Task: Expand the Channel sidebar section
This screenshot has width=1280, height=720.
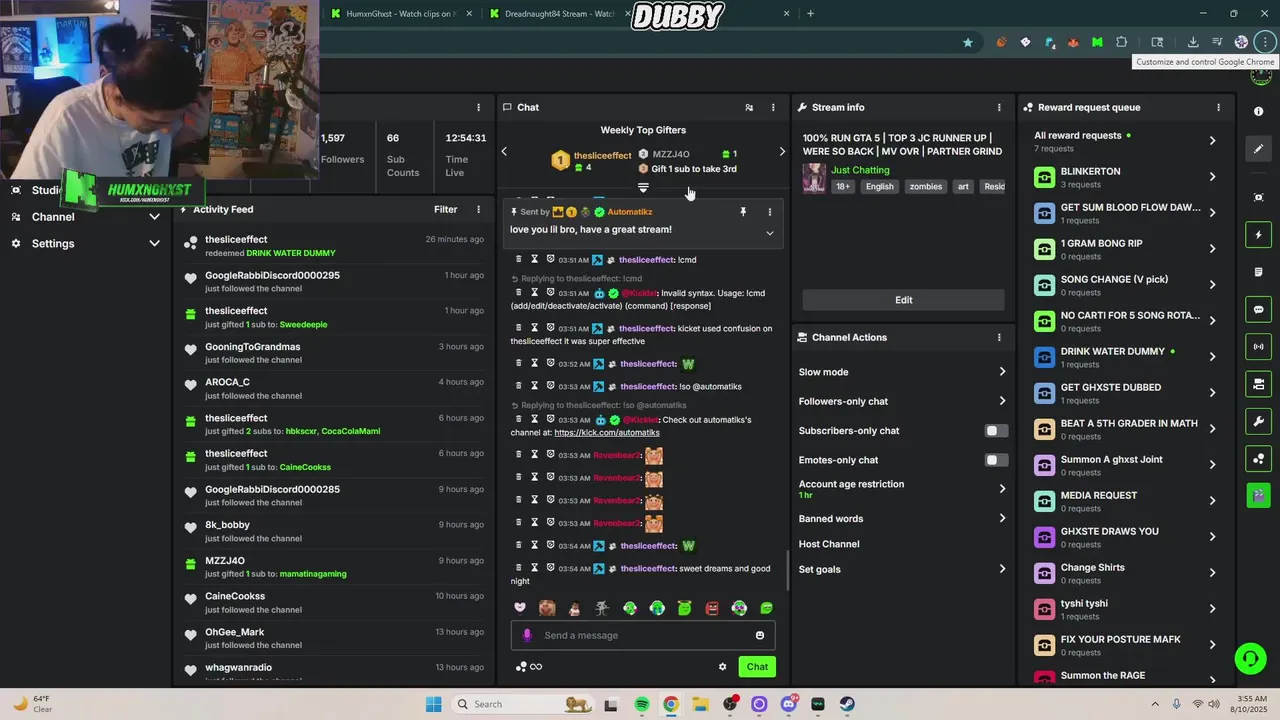Action: click(x=154, y=217)
